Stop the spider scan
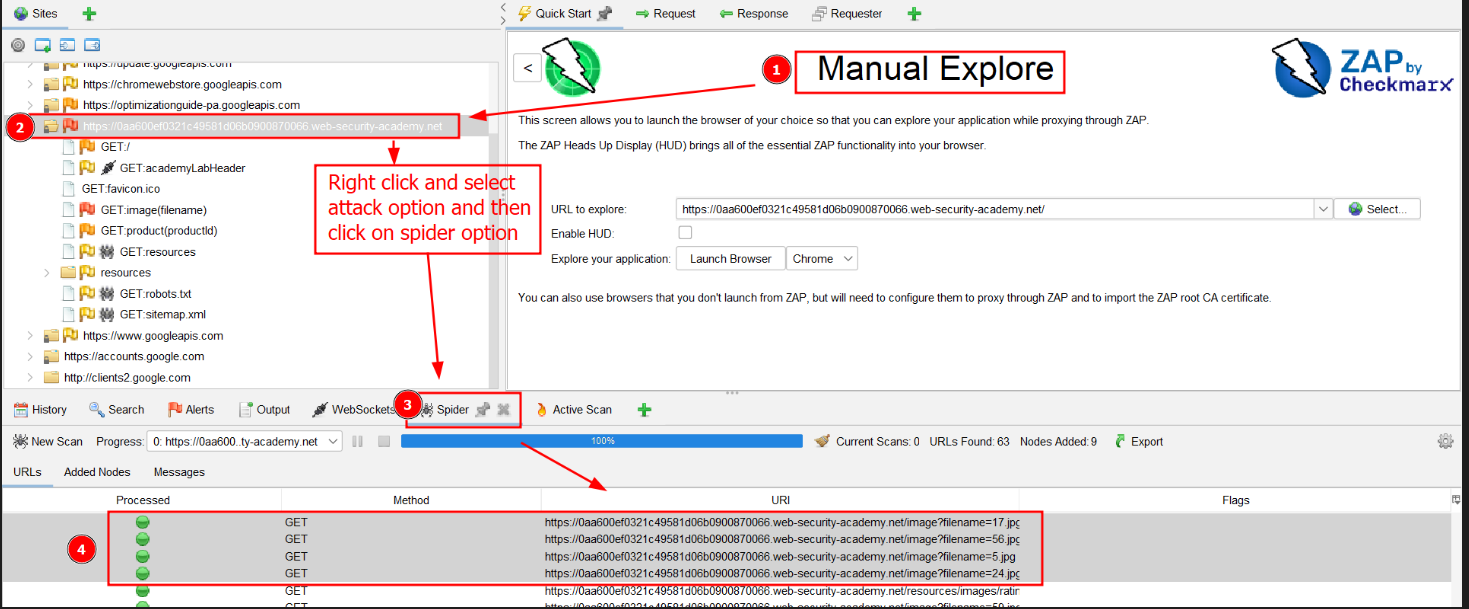 click(x=383, y=441)
